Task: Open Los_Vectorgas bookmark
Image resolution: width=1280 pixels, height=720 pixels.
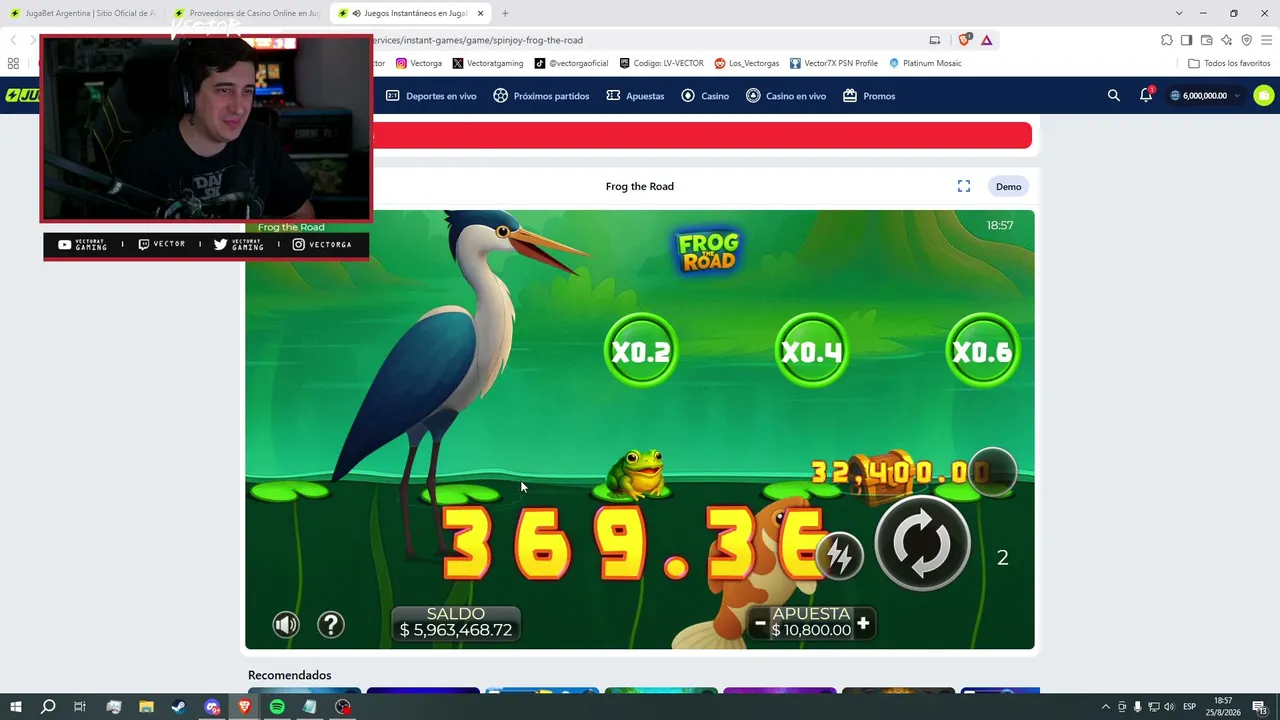Action: [747, 63]
